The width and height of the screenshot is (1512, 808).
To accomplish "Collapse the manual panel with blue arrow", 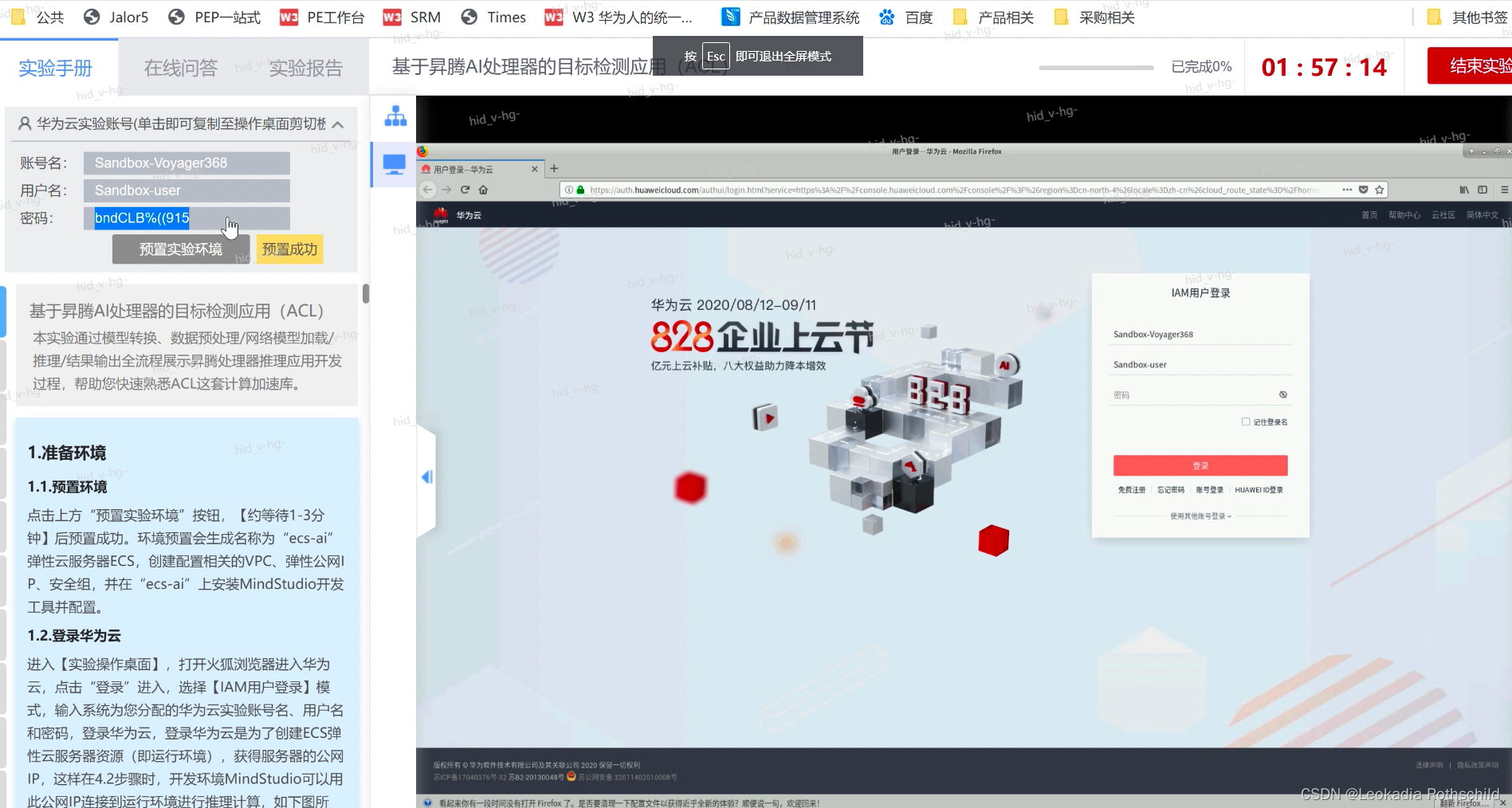I will click(x=427, y=477).
